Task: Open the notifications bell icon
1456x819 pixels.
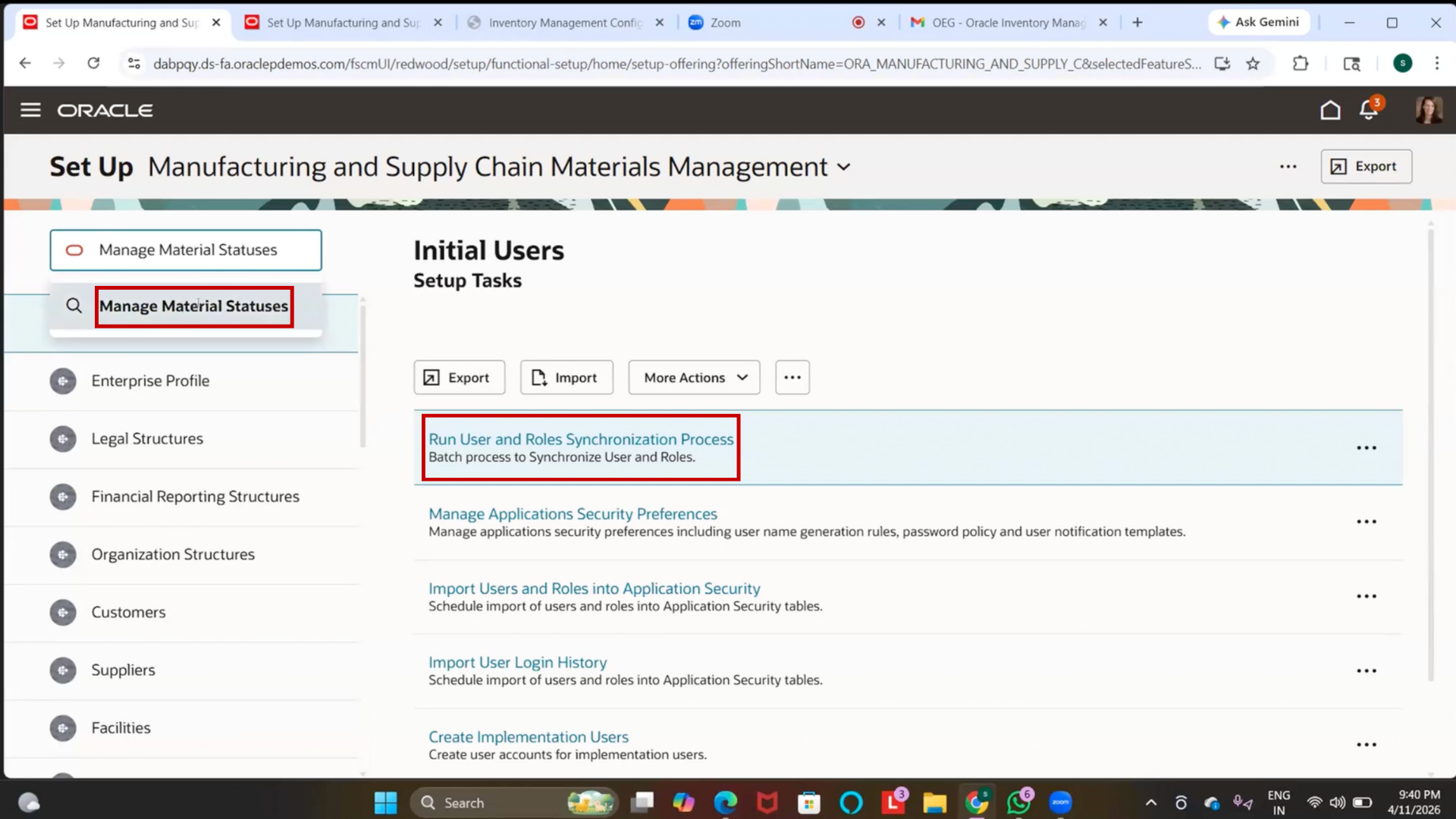Action: click(x=1370, y=110)
